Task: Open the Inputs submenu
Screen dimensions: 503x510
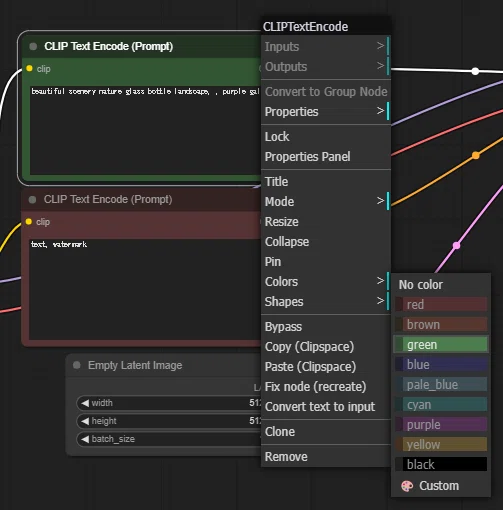Action: [326, 46]
